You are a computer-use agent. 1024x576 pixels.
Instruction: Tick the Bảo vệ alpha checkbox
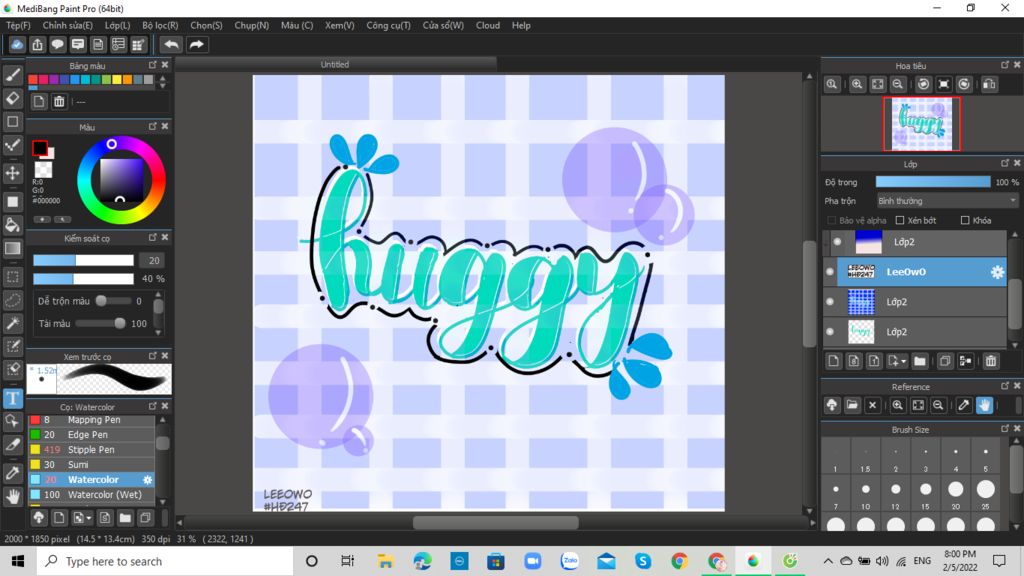tap(831, 220)
